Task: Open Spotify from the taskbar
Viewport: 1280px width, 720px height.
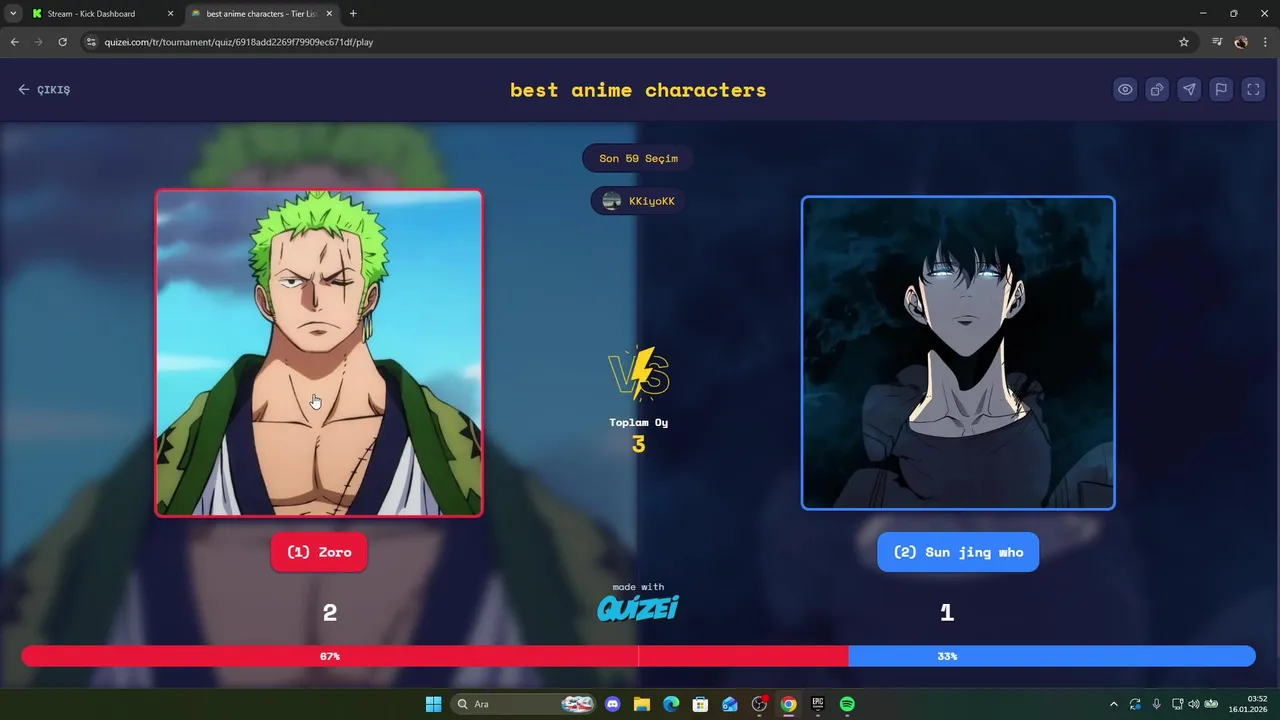Action: tap(847, 704)
